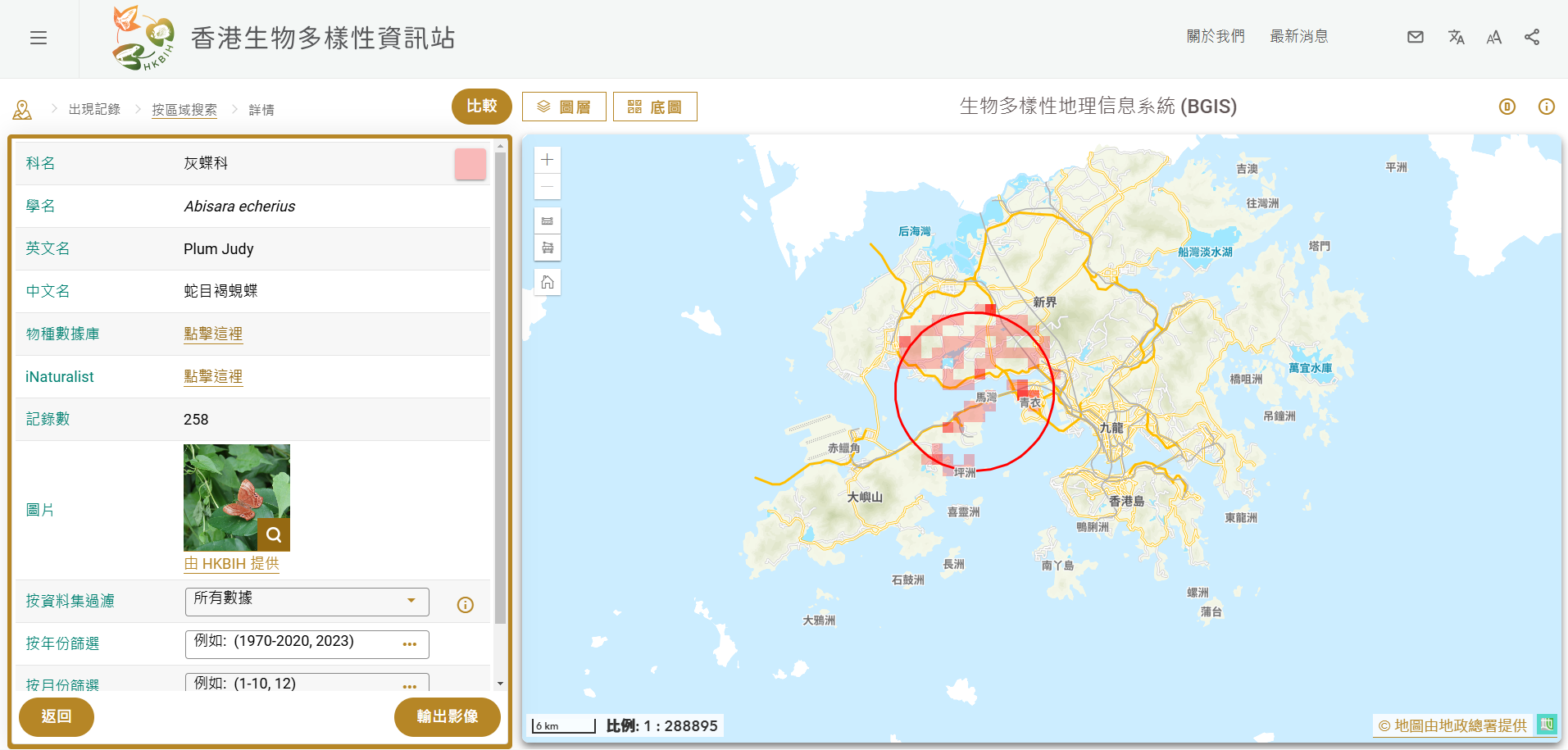Zoom out on the map
Image resolution: width=1568 pixels, height=750 pixels.
click(548, 187)
